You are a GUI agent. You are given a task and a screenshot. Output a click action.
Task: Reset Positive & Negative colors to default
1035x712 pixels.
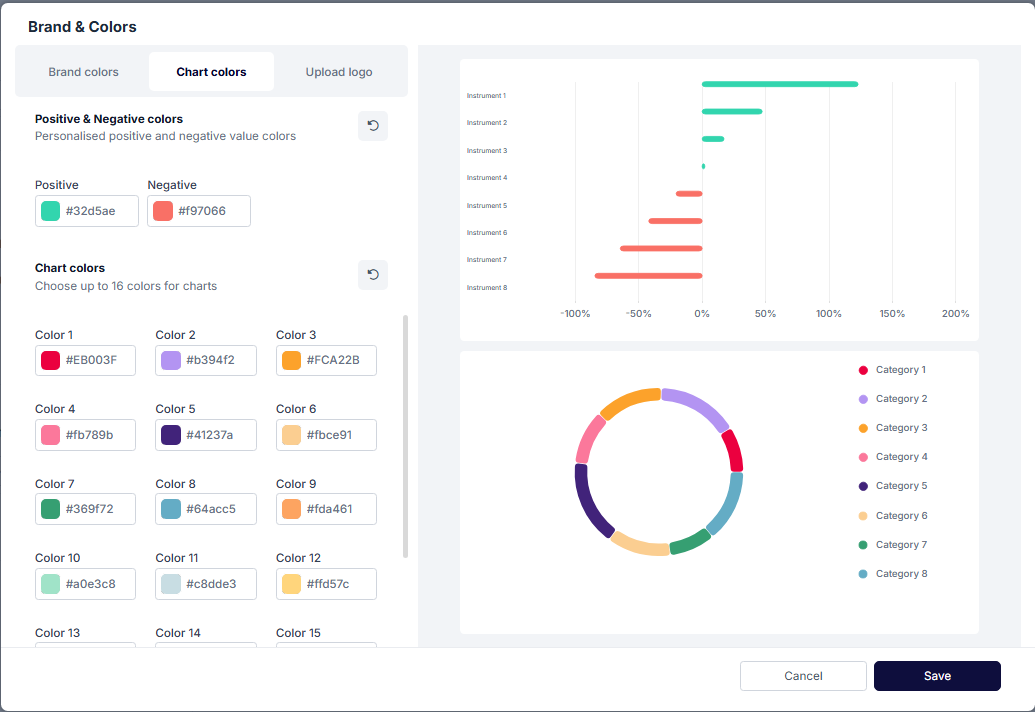tap(372, 126)
